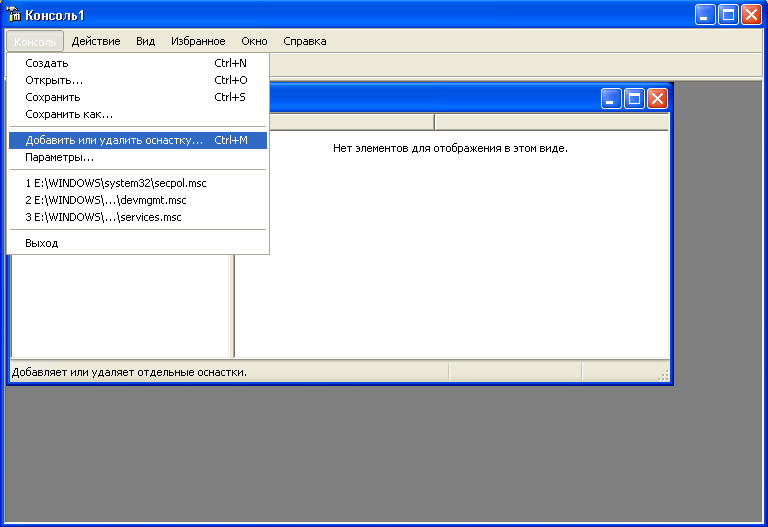Screen dimensions: 768x527
Task: Maximize the inner console root child window
Action: [634, 98]
